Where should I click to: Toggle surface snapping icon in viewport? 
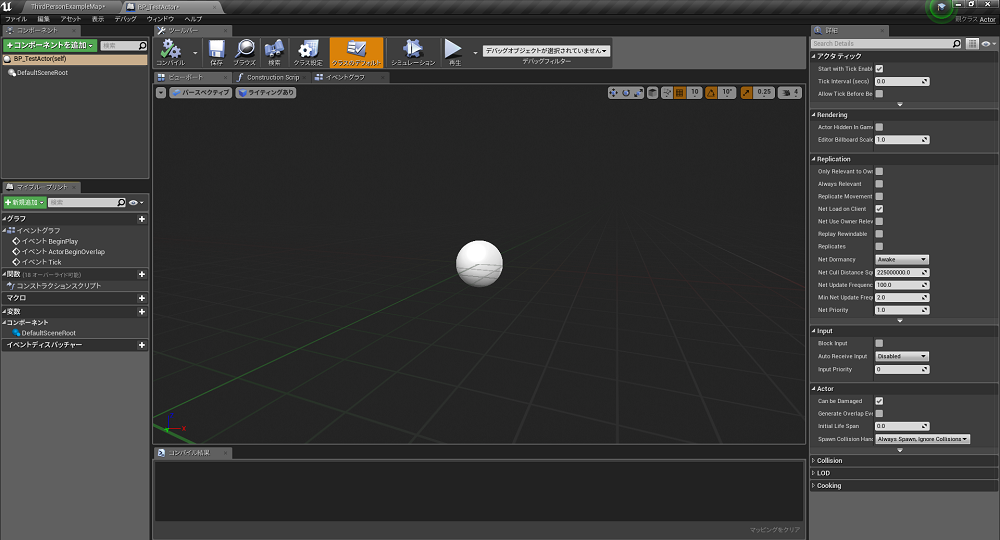click(x=667, y=93)
